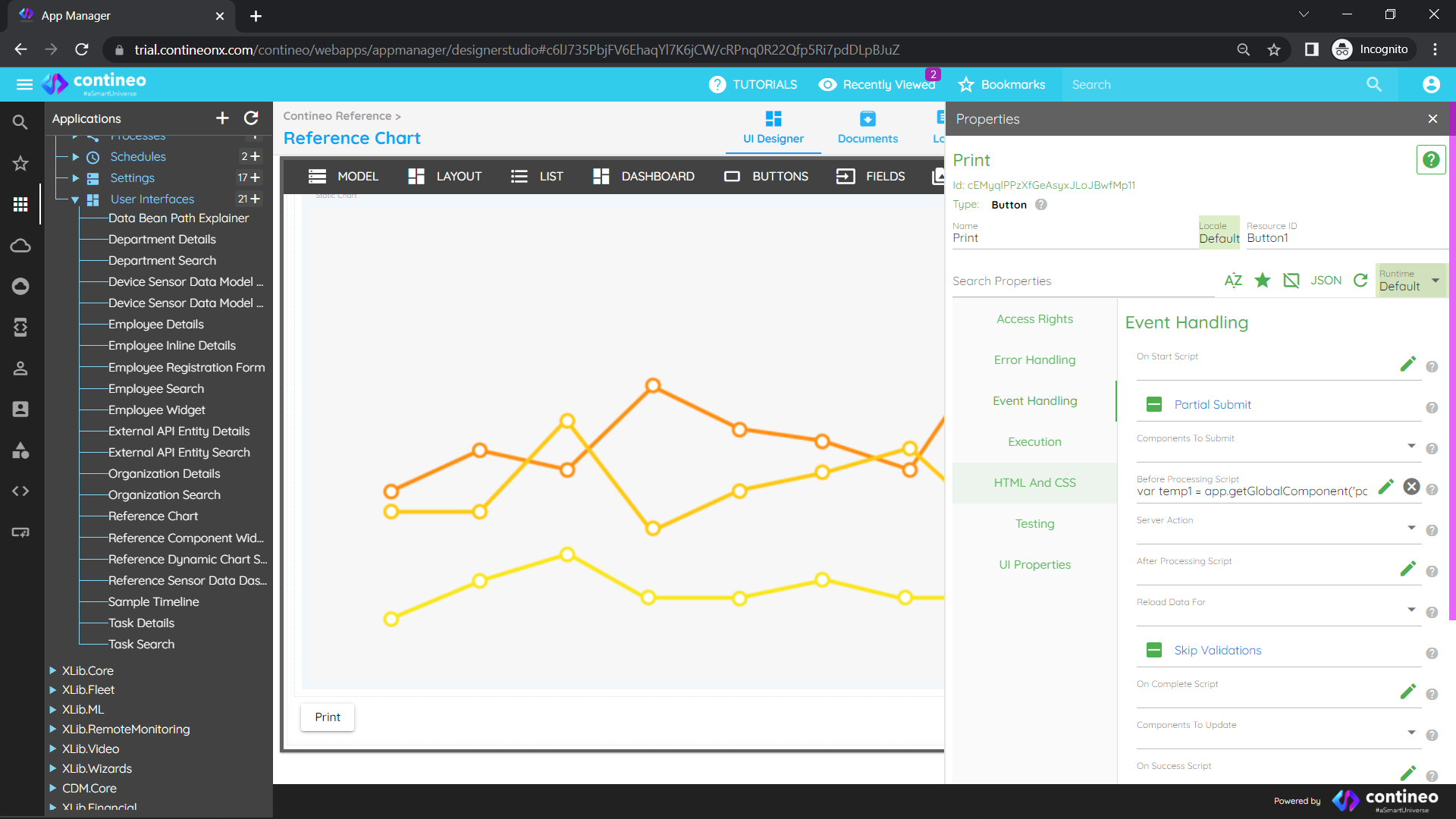This screenshot has width=1456, height=819.
Task: Click the star favorites filter icon
Action: point(1263,281)
